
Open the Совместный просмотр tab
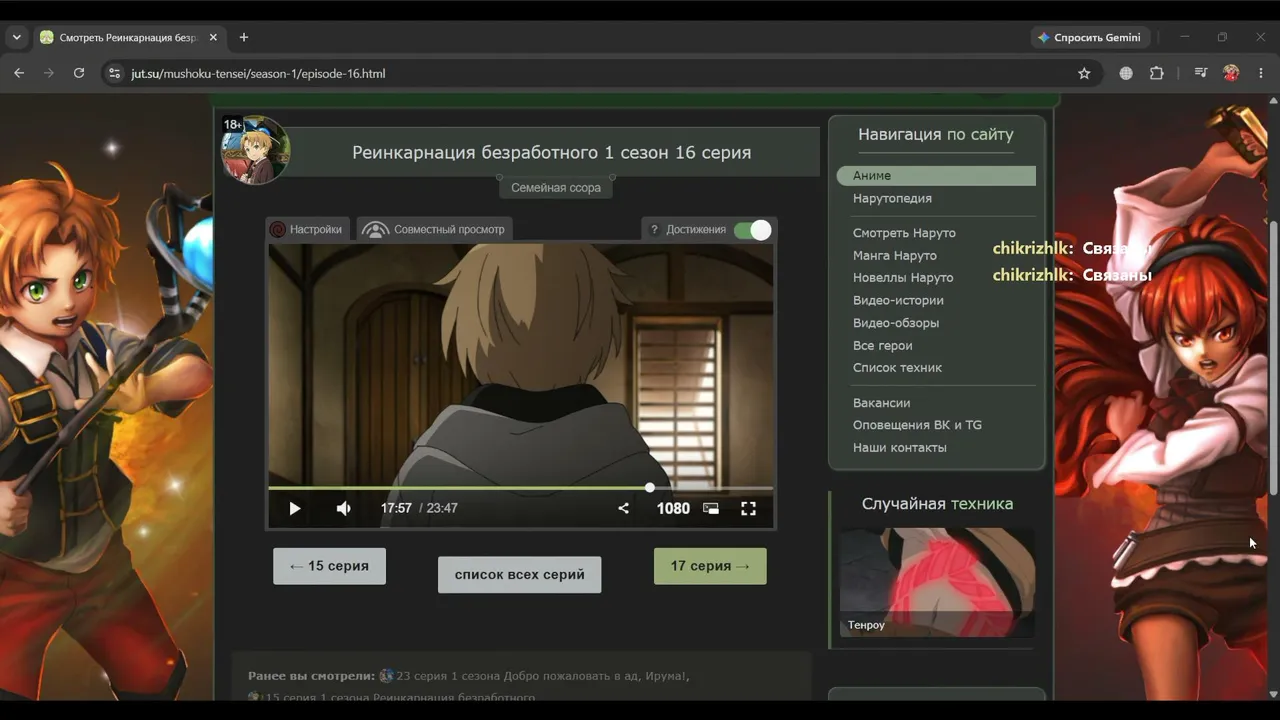click(x=435, y=229)
